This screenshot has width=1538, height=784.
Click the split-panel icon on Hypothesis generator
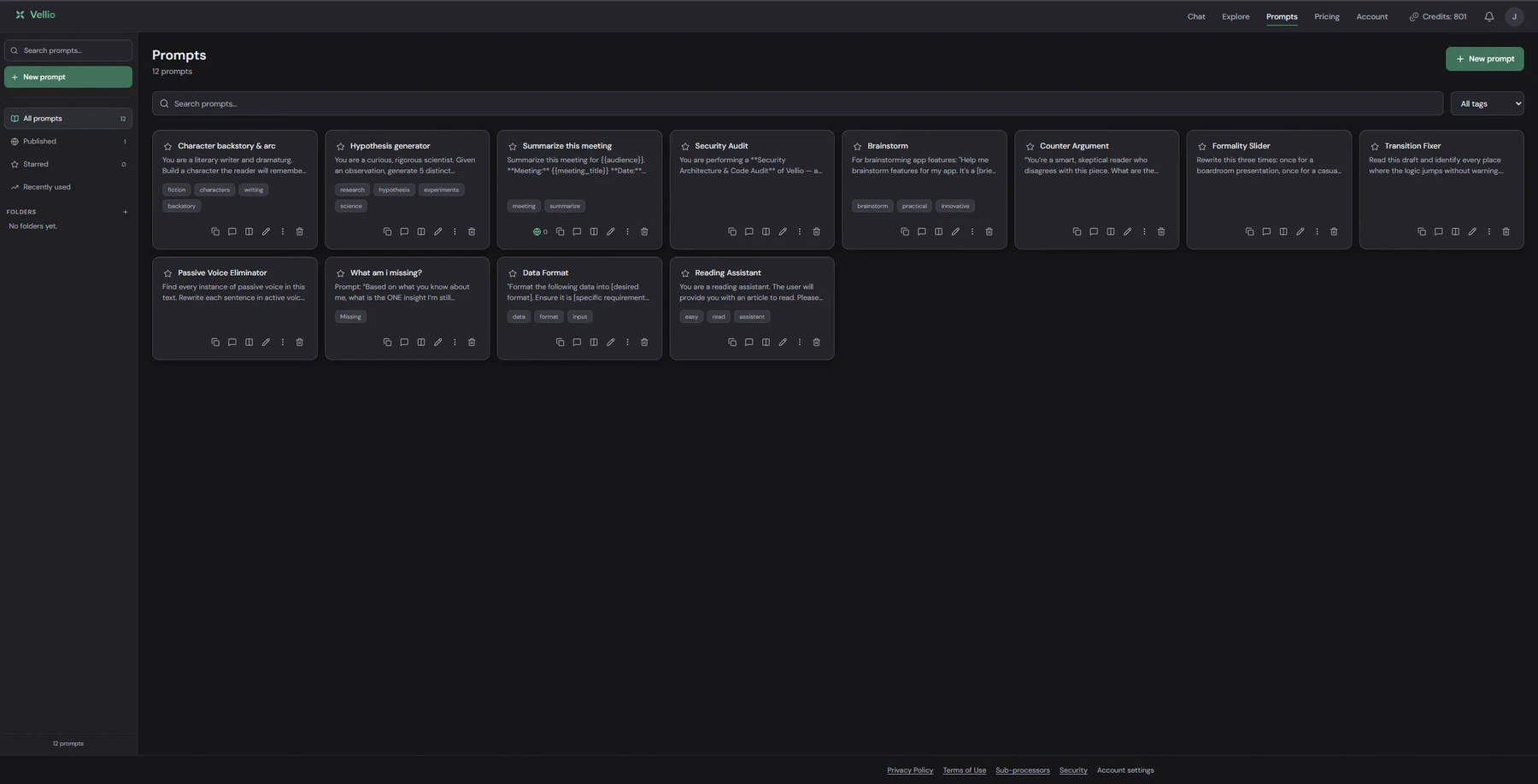click(x=421, y=231)
